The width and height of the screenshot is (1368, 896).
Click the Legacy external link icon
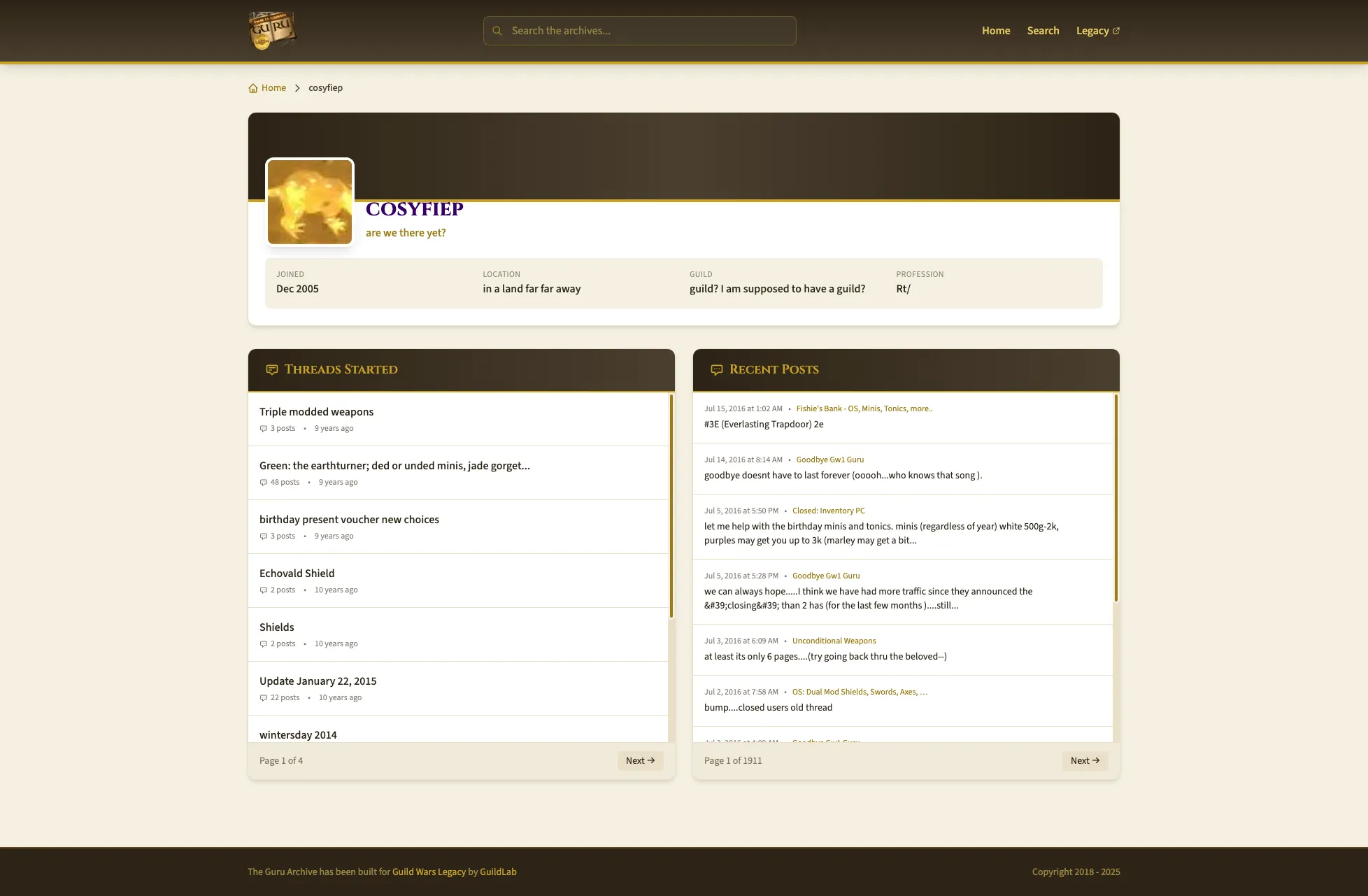(1116, 31)
